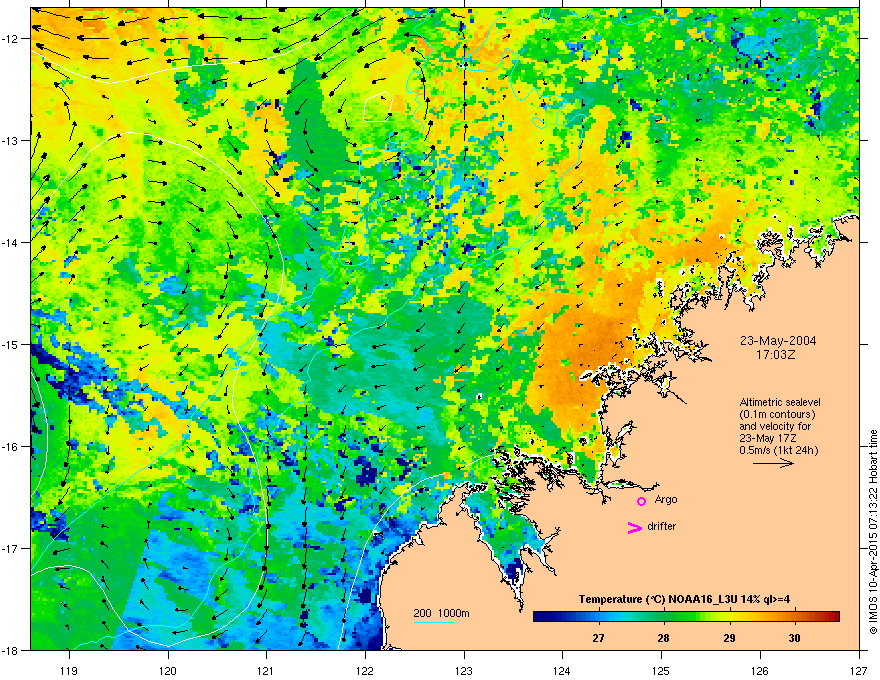
Task: Click the longitude axis label 124
Action: [x=562, y=670]
